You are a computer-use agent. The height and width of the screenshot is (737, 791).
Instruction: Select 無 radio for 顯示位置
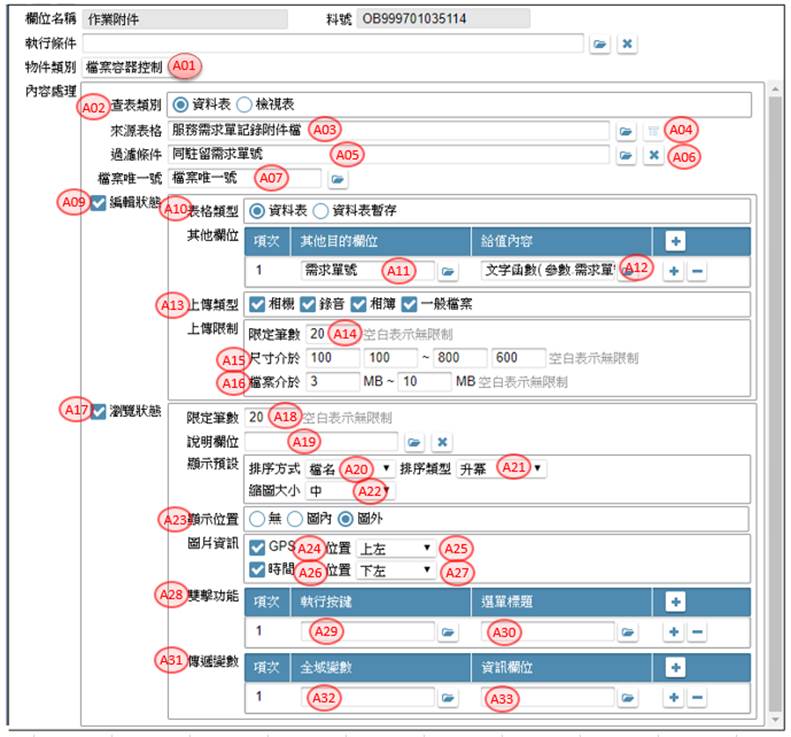coord(257,519)
